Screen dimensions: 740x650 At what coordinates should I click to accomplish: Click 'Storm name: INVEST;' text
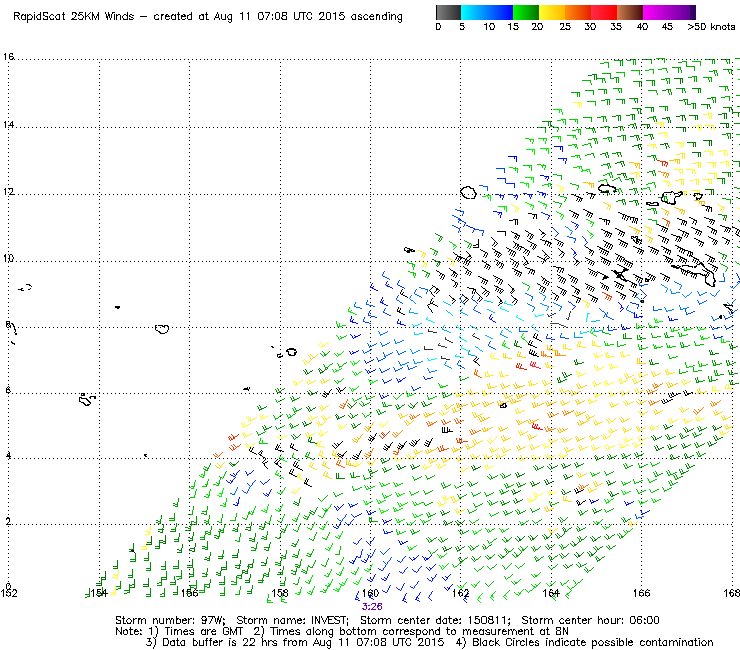pyautogui.click(x=293, y=620)
